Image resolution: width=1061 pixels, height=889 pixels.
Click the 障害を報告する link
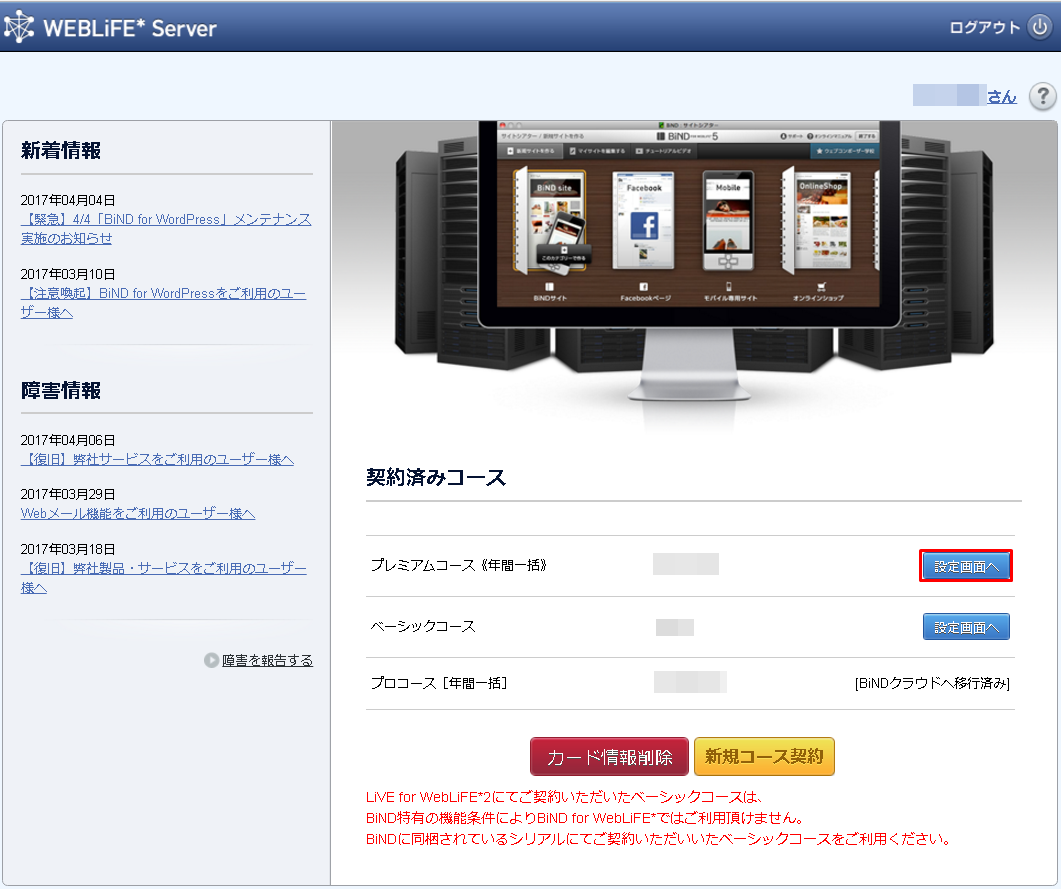coord(267,660)
